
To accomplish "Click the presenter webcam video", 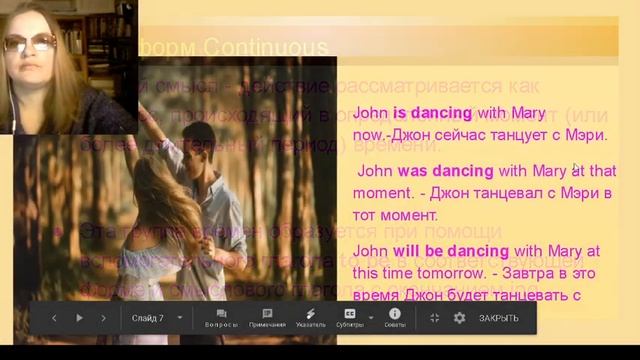I will tap(69, 67).
